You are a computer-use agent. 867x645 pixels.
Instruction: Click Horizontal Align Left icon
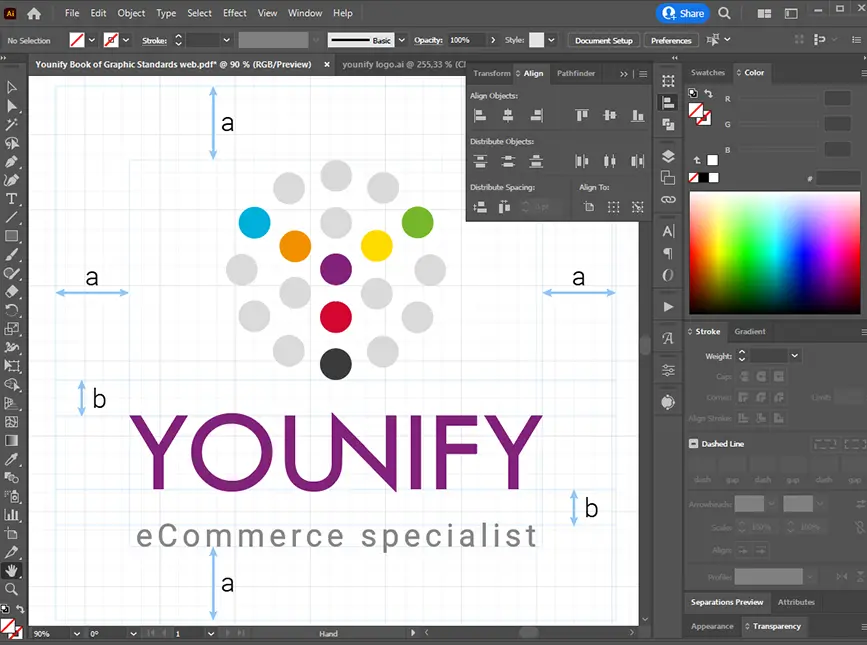[x=480, y=115]
